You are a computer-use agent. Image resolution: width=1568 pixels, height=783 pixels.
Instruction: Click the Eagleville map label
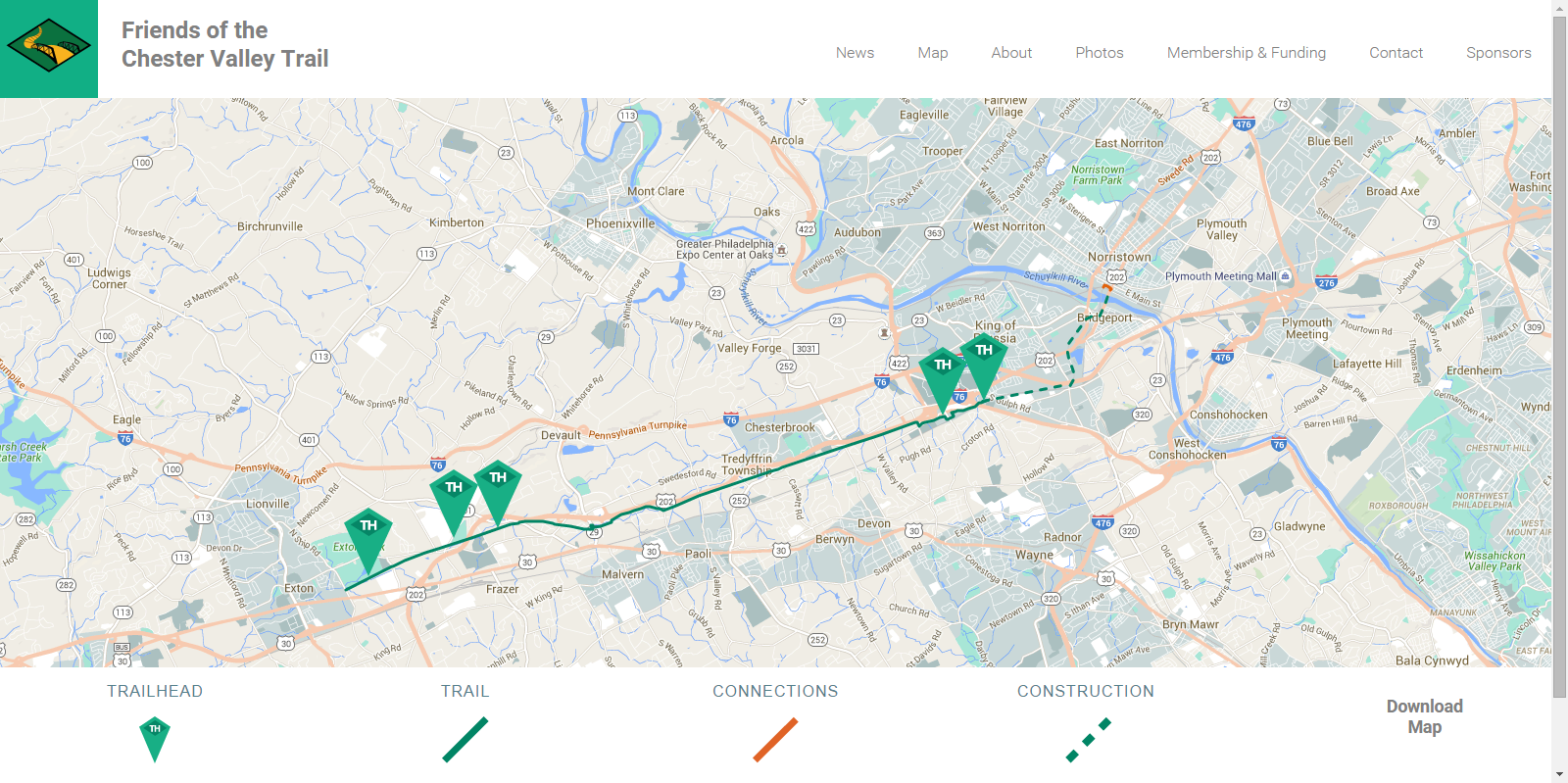924,115
